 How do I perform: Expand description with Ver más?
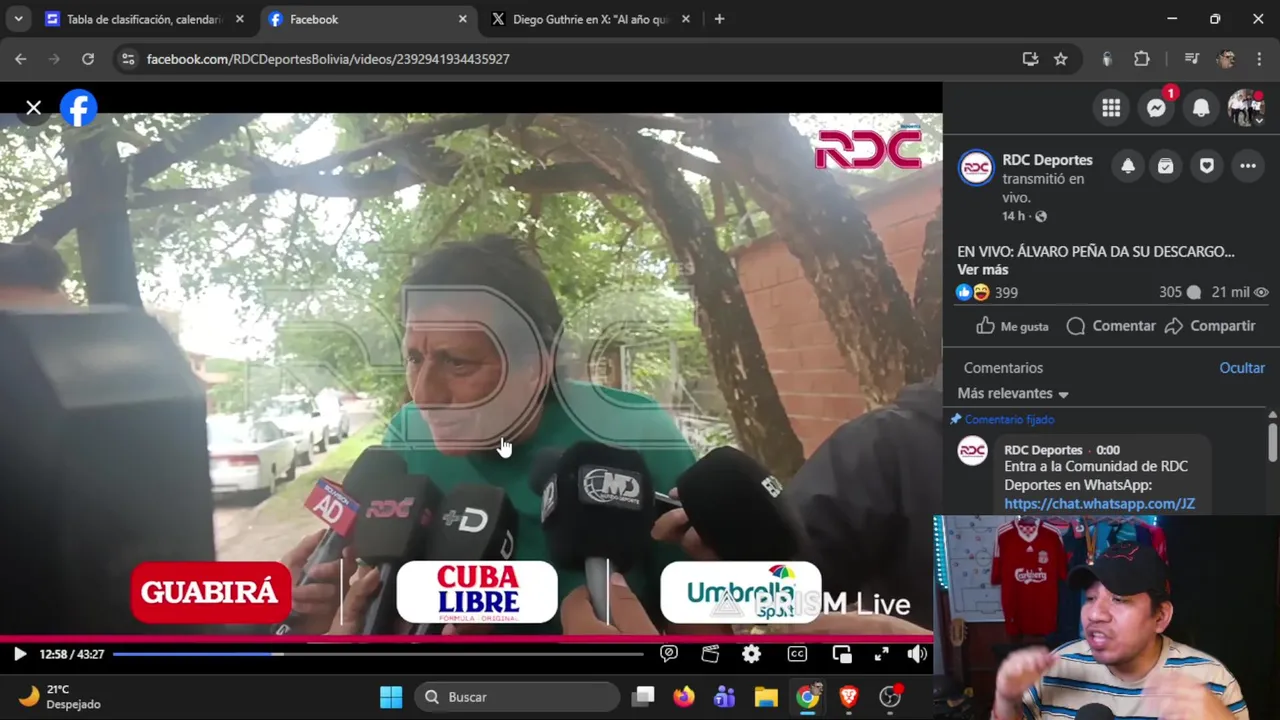tap(982, 270)
